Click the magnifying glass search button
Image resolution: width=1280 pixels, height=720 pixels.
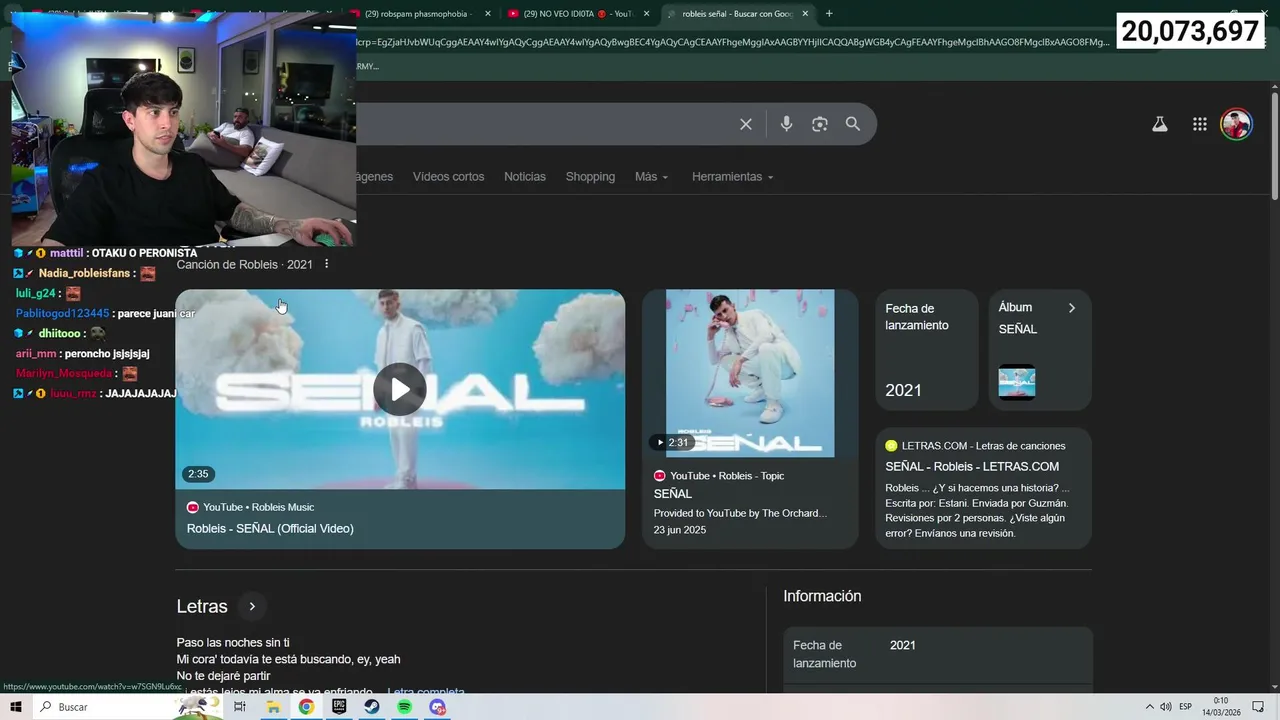(853, 124)
